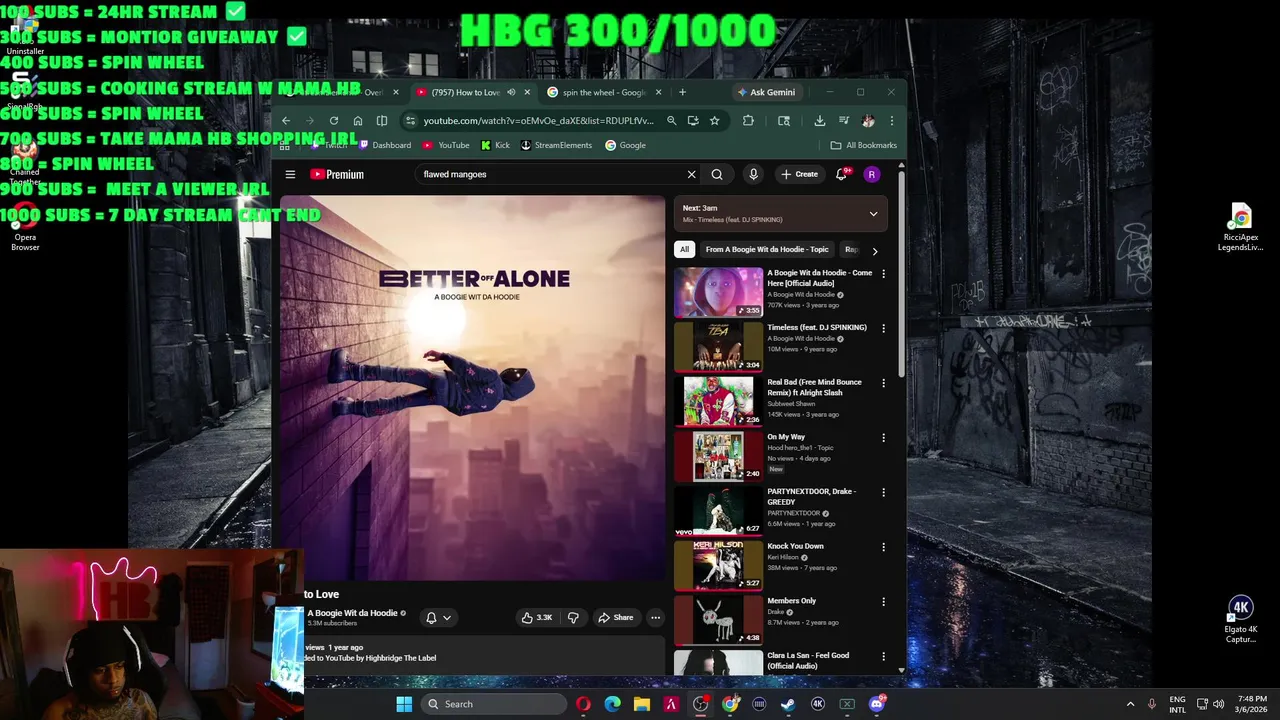1280x720 pixels.
Task: Open a new Chrome tab
Action: [682, 92]
